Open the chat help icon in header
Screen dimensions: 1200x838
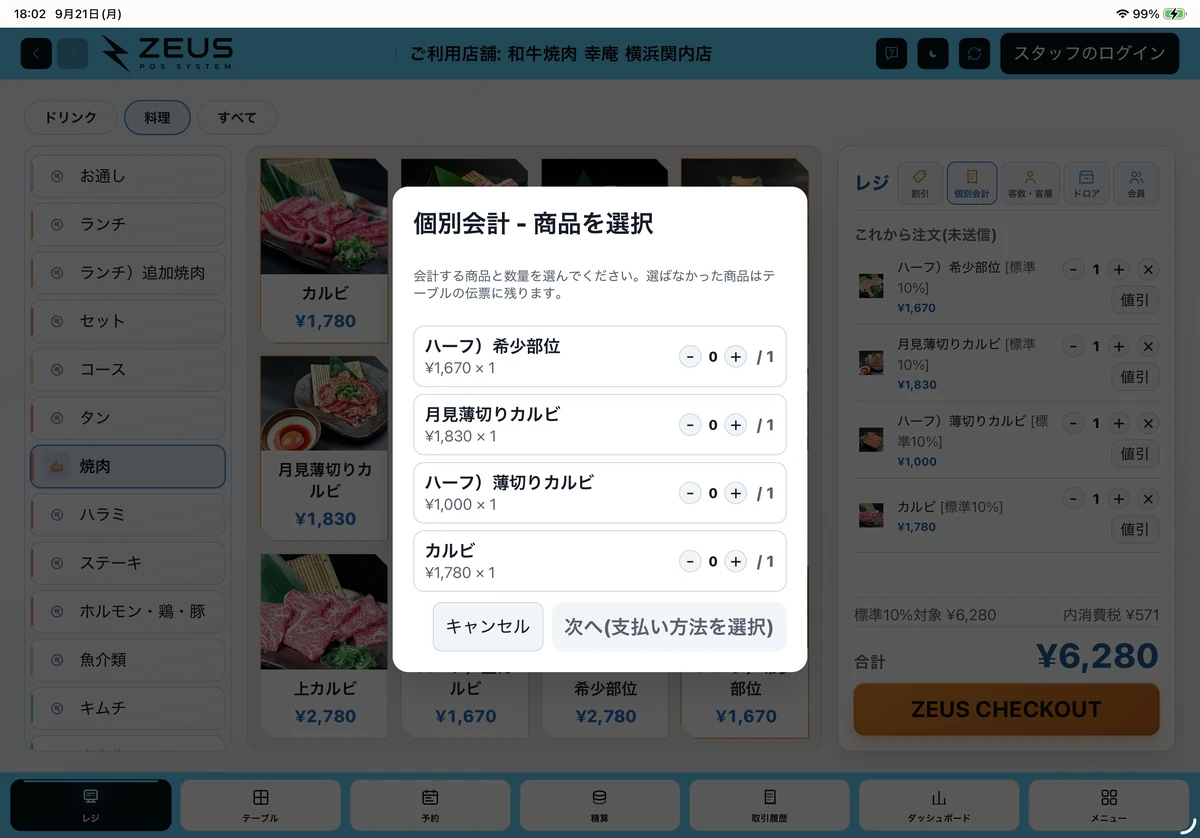[891, 53]
